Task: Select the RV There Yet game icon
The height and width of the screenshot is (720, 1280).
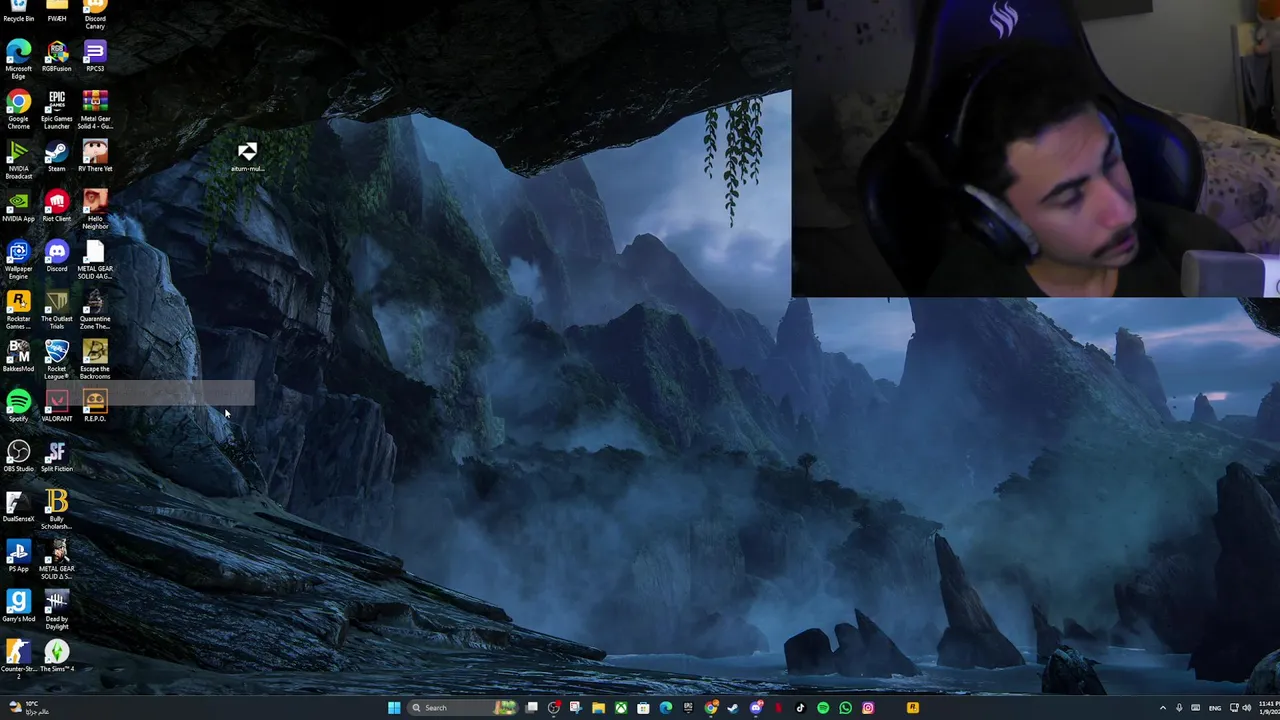Action: (95, 156)
